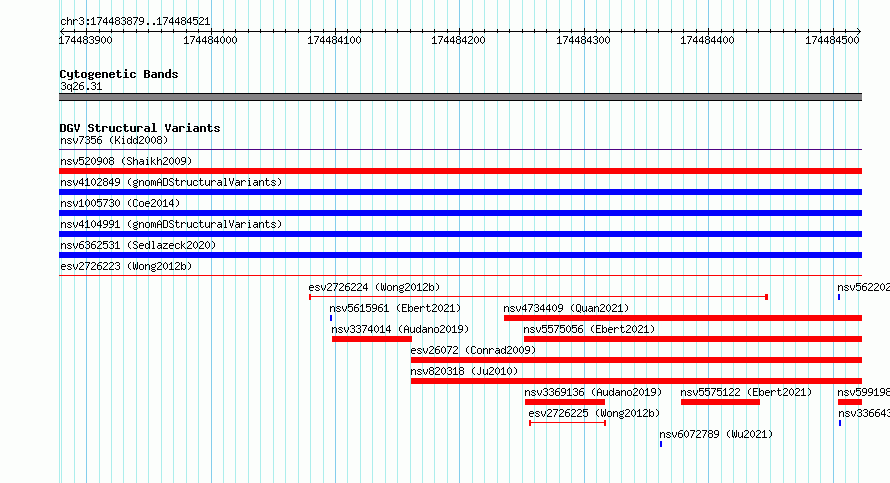The width and height of the screenshot is (890, 483).
Task: Select the blue bar of nsv6362531
Action: [460, 255]
